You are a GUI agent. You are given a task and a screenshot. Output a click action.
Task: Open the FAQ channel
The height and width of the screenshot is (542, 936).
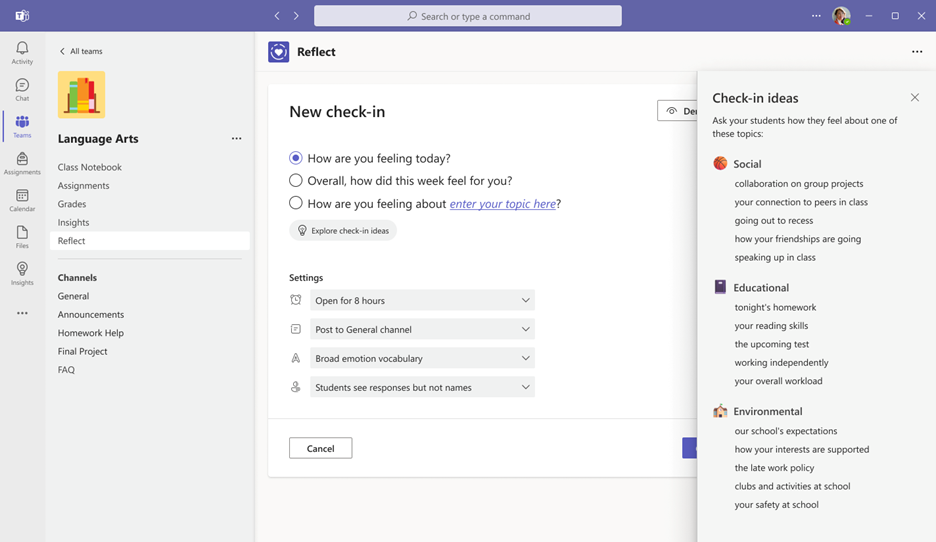coord(66,370)
